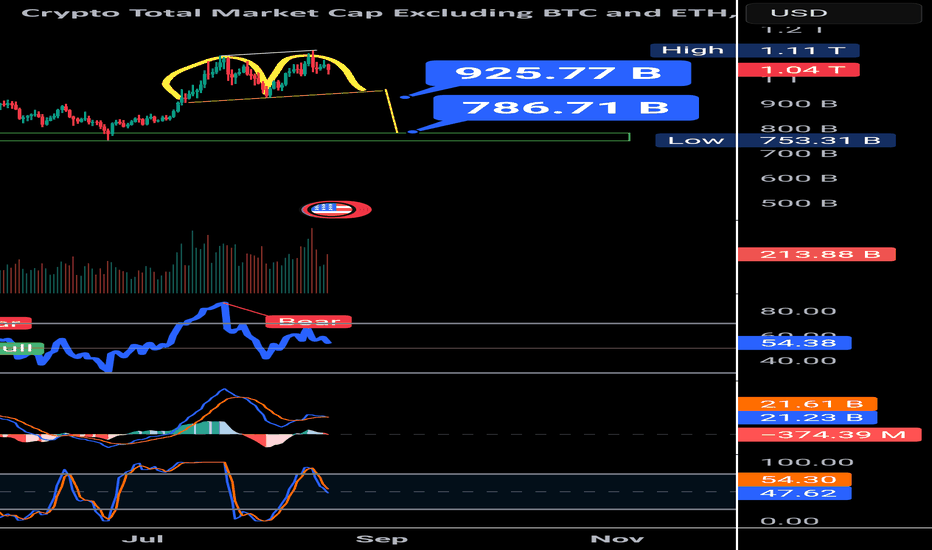Click the 900 B price scale label

click(799, 104)
